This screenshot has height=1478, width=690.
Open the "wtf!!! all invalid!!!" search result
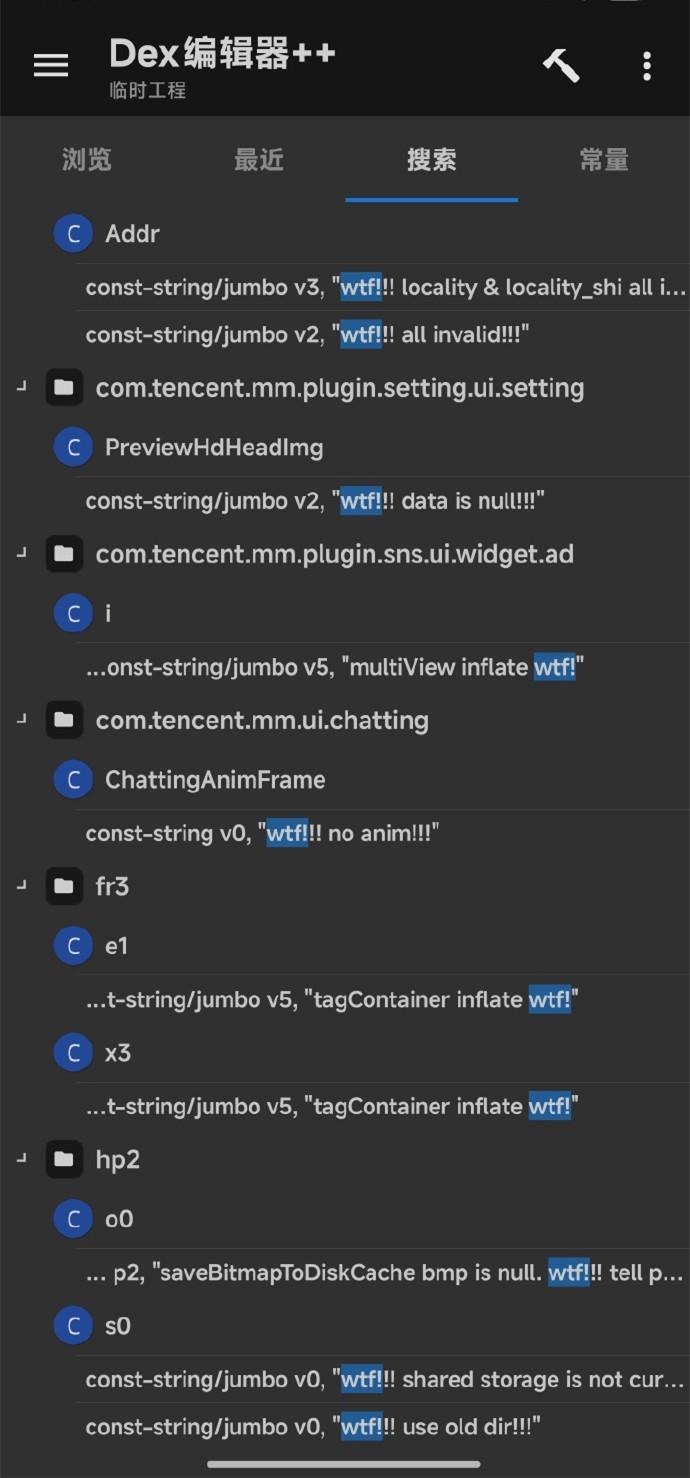pos(306,335)
